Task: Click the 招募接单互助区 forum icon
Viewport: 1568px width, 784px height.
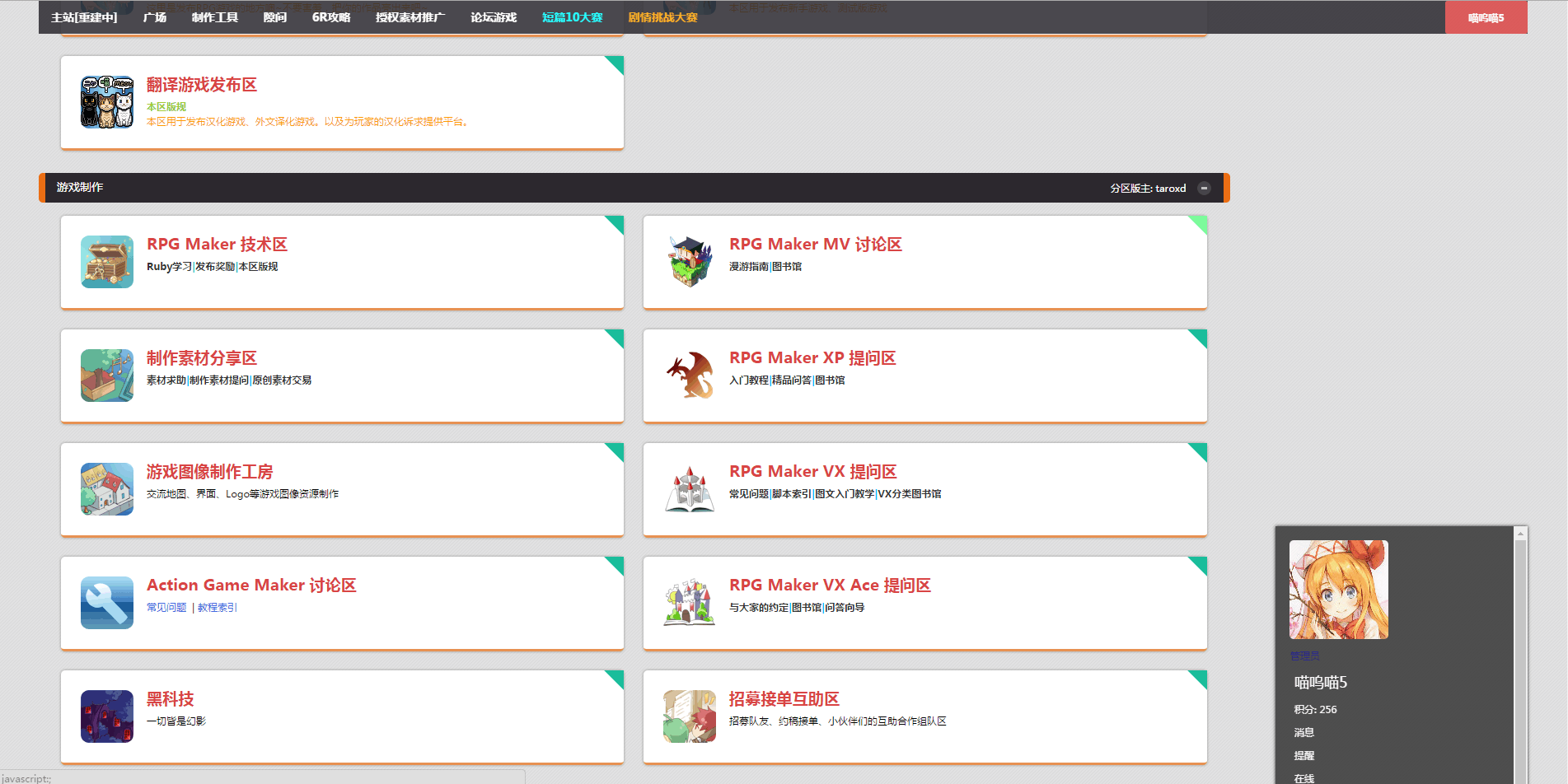Action: (690, 716)
